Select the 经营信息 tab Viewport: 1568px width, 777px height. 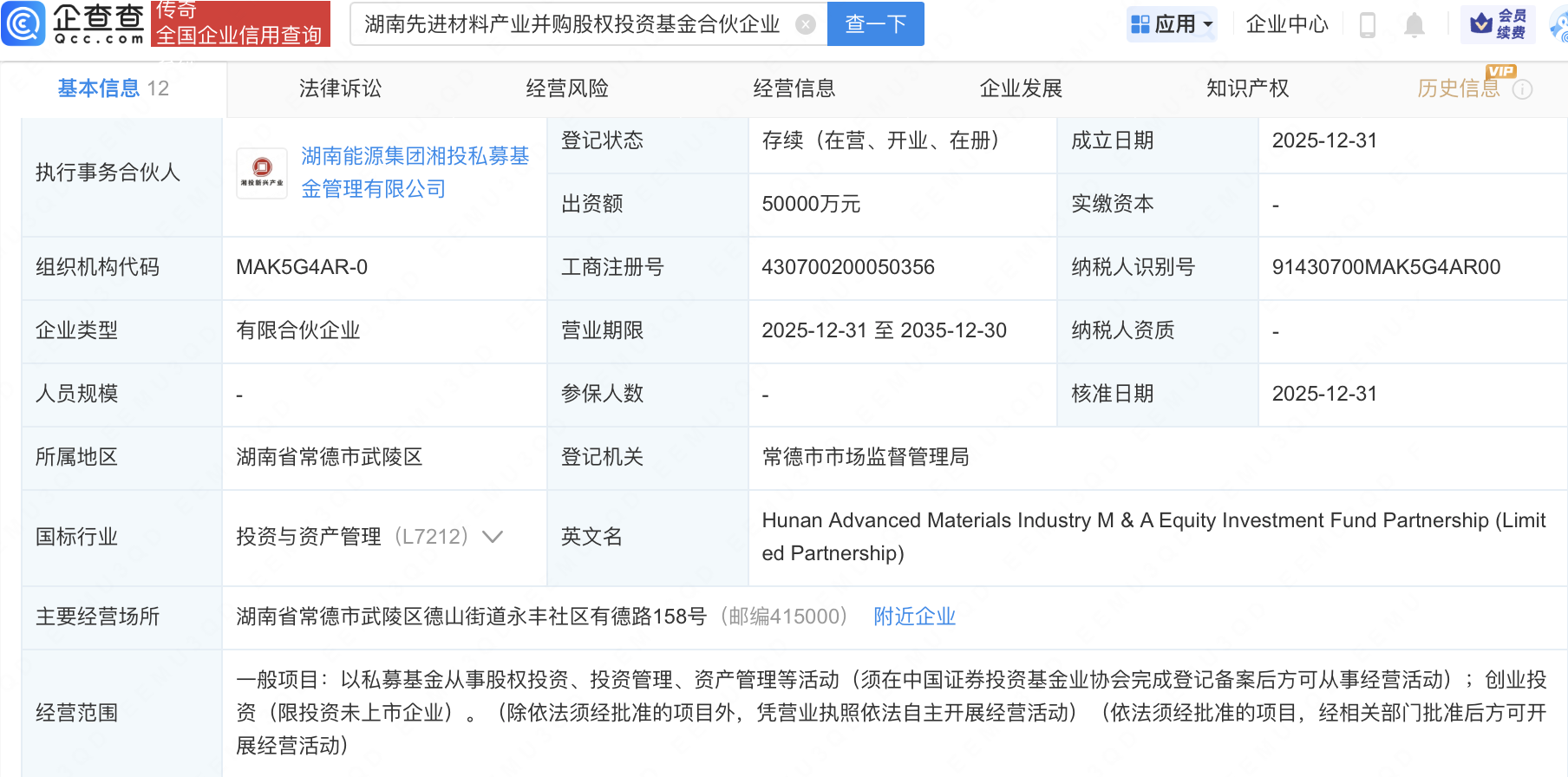click(794, 88)
